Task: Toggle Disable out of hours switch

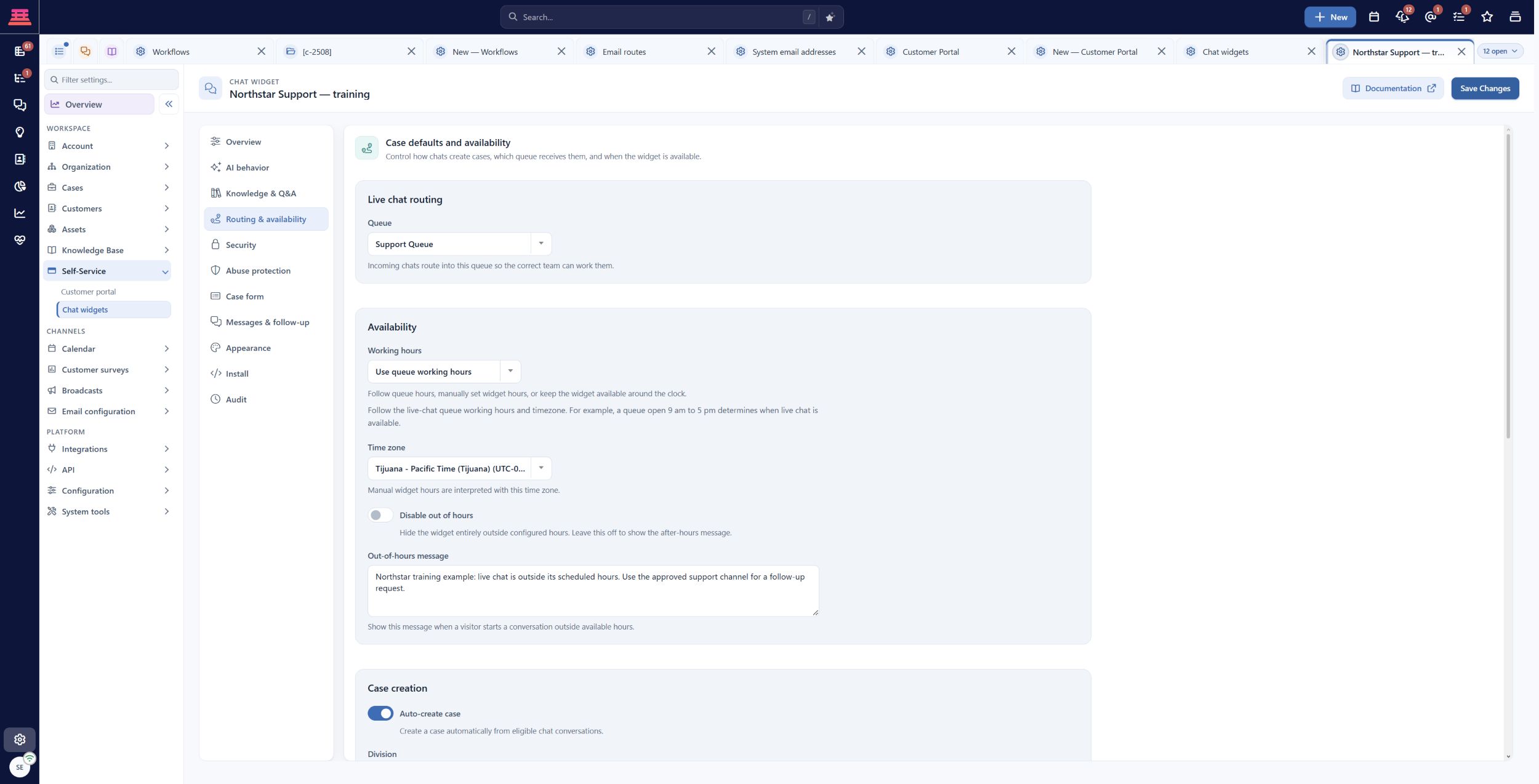Action: pyautogui.click(x=380, y=515)
